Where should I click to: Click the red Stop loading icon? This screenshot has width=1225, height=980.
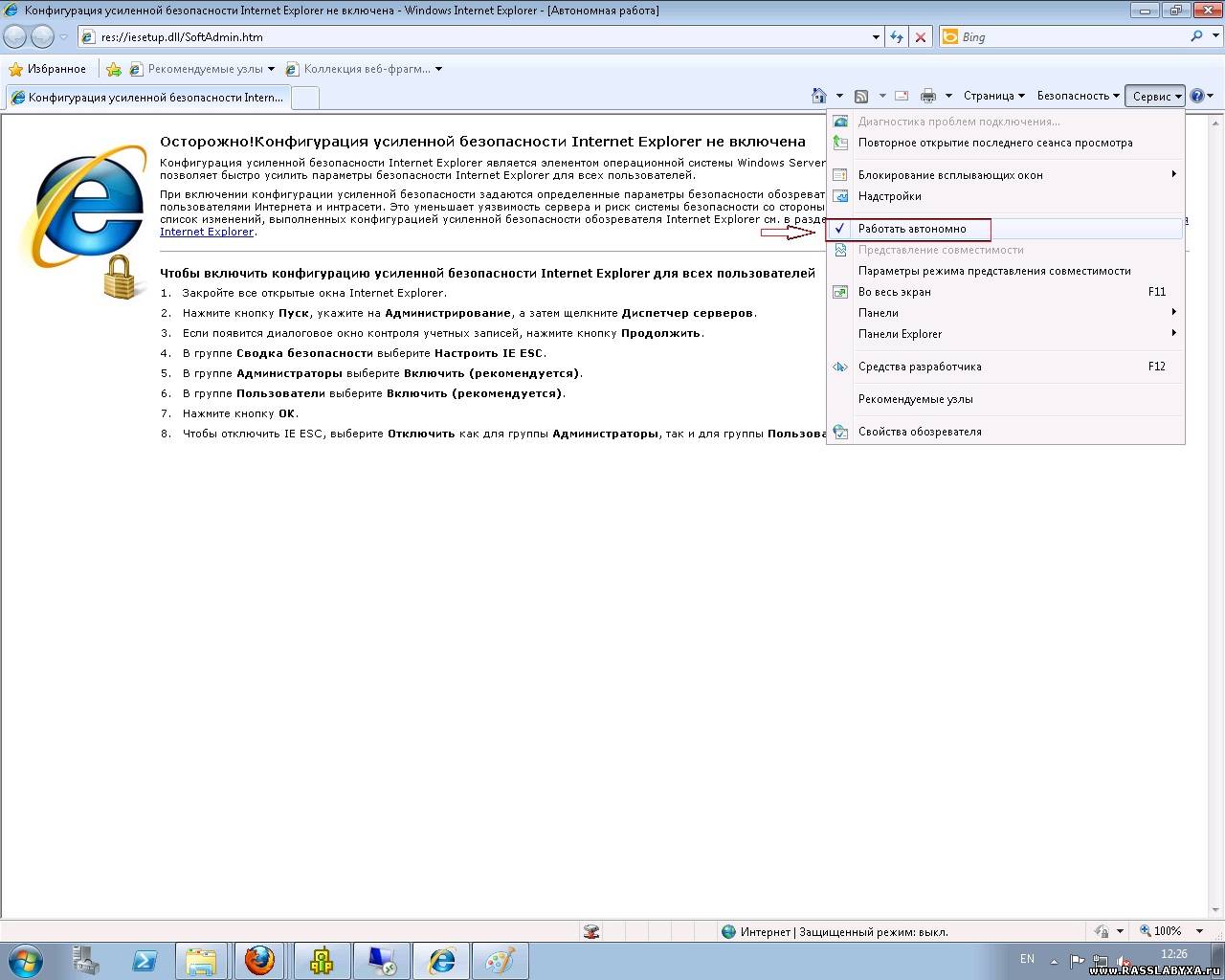pos(921,37)
